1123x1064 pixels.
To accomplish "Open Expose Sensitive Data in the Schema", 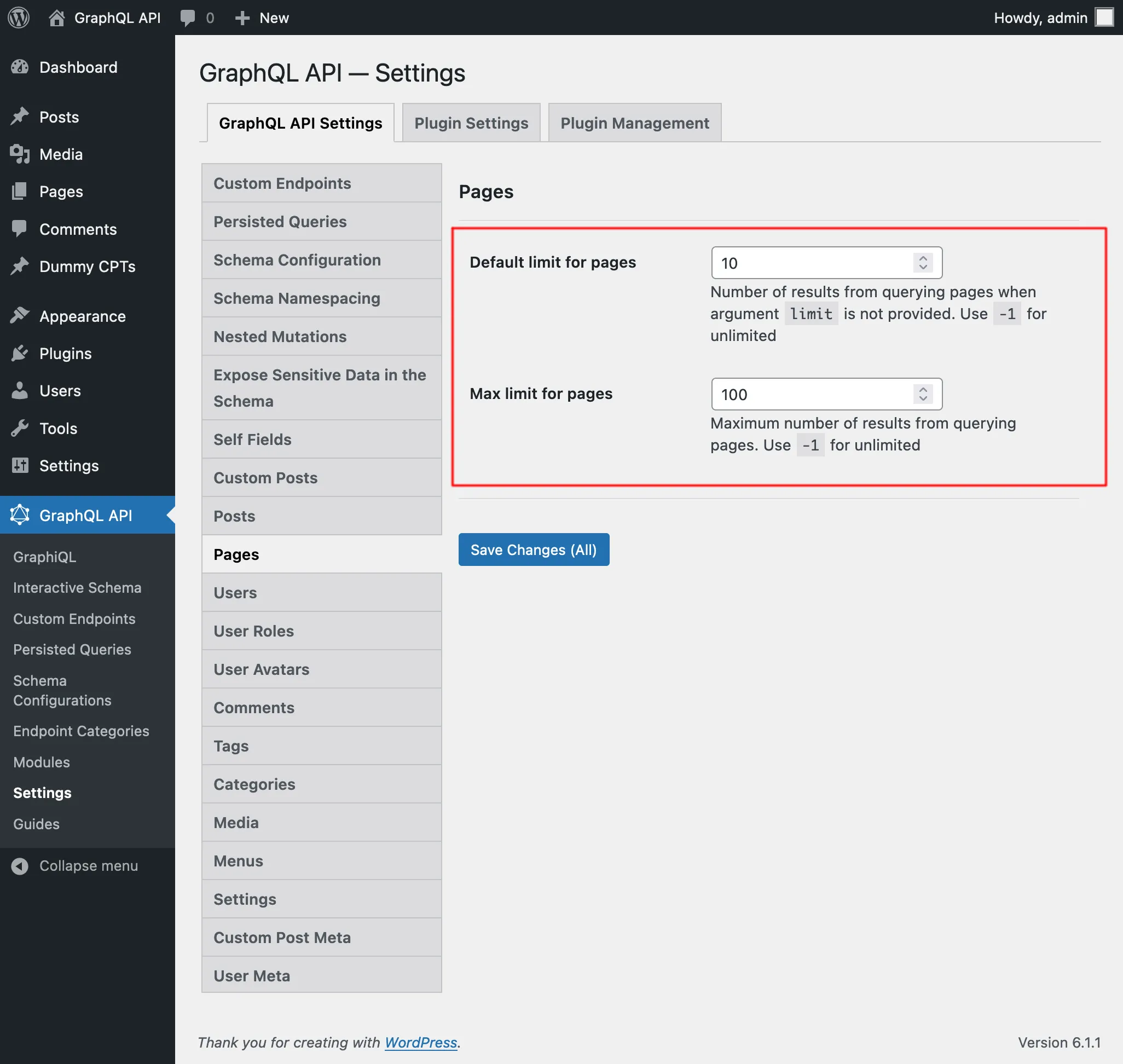I will coord(322,388).
